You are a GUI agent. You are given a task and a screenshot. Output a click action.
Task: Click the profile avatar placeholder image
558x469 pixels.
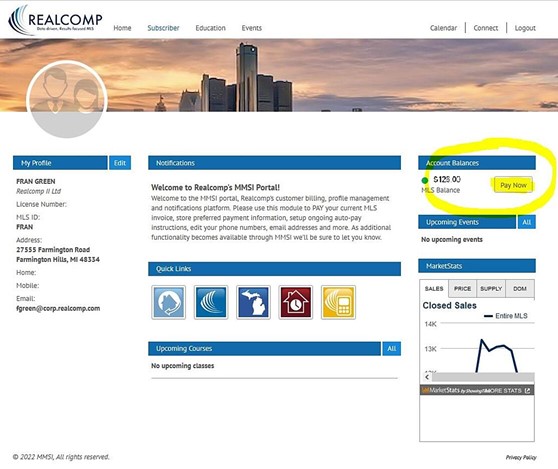(67, 99)
